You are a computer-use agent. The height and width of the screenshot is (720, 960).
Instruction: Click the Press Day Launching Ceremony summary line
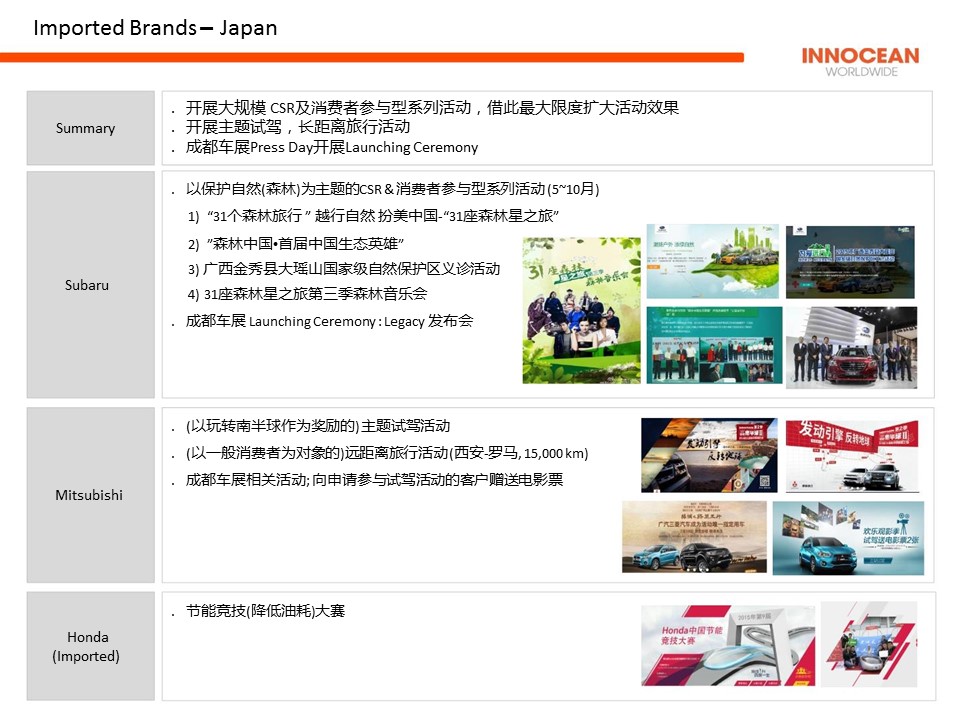pos(332,148)
